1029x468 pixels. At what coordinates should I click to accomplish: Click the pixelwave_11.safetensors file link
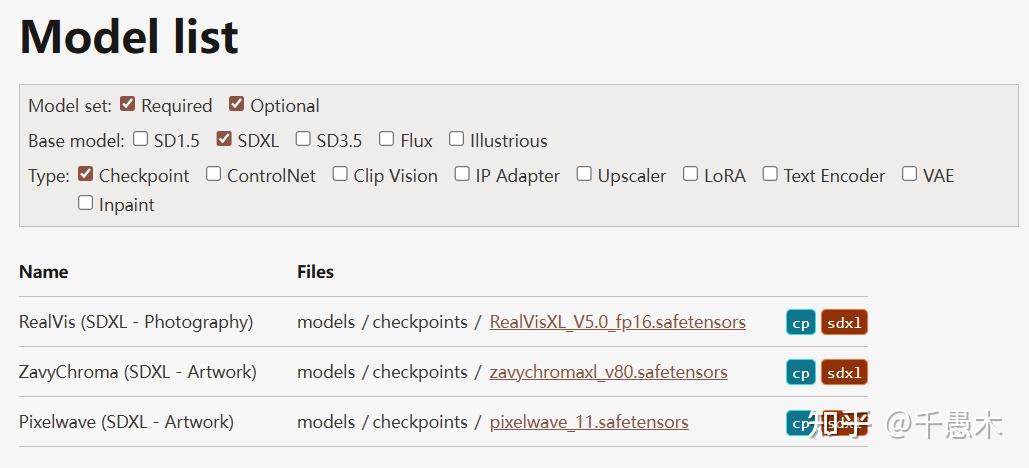[x=588, y=422]
